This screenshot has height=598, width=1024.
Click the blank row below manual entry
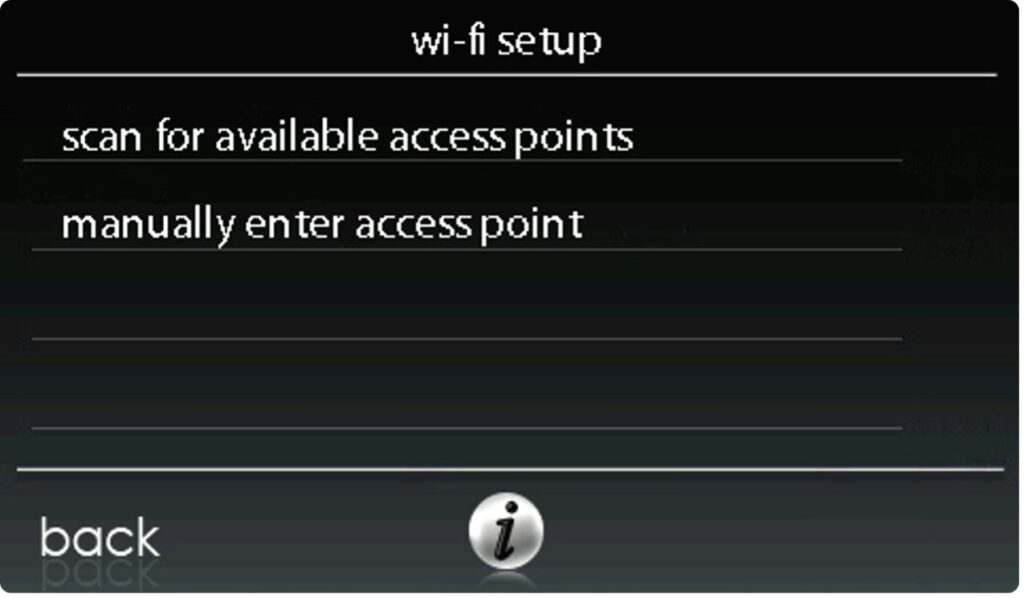467,295
